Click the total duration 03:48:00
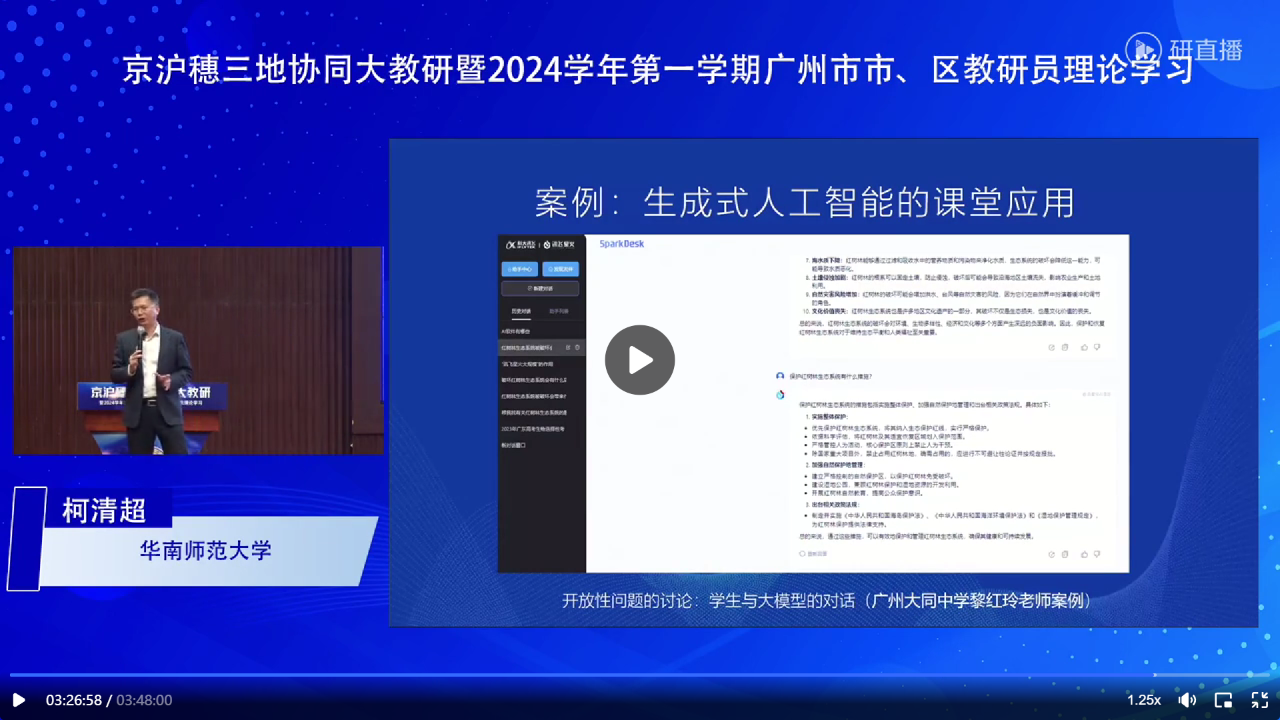The image size is (1280, 720). point(144,700)
